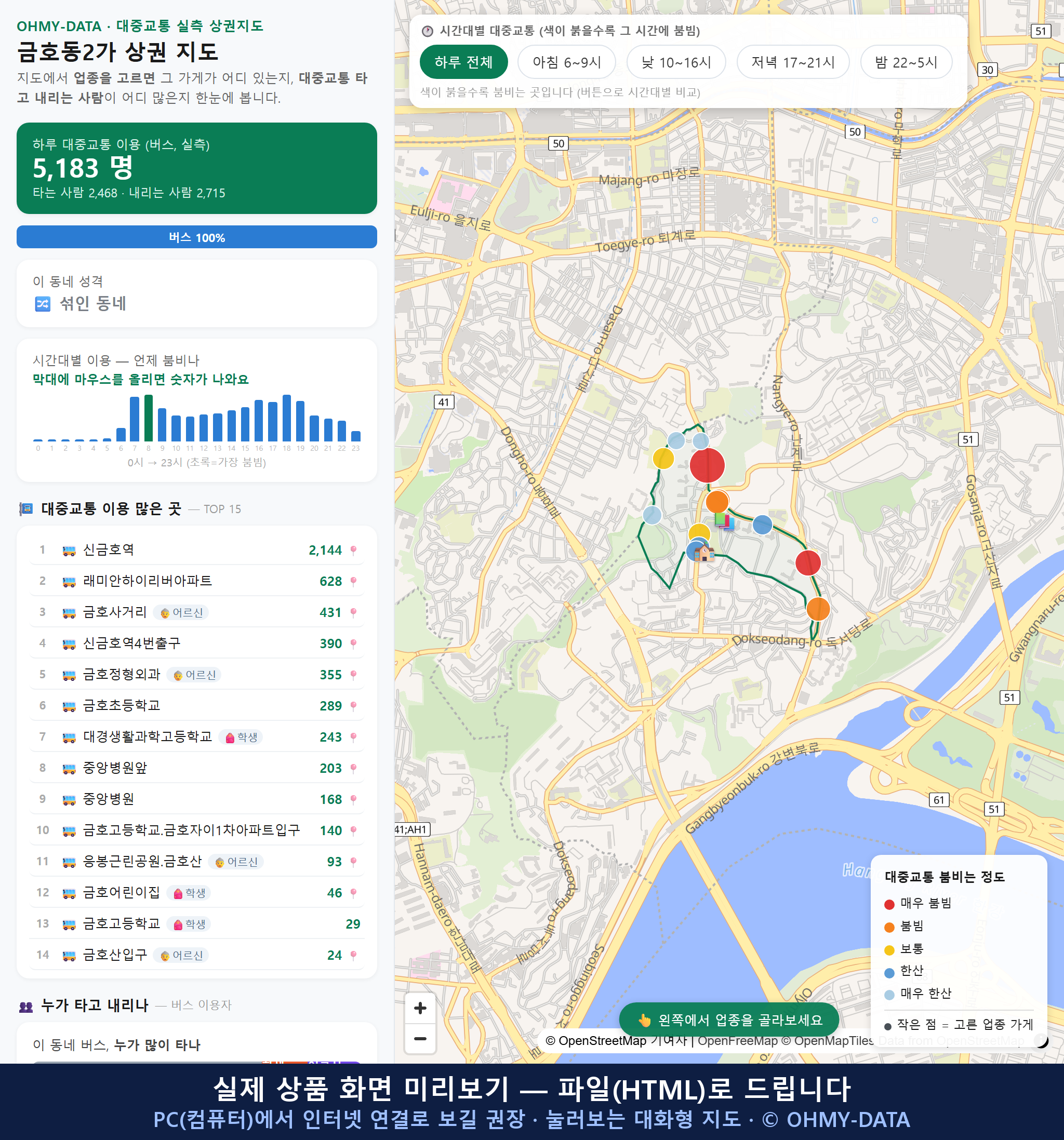Viewport: 1064px width, 1140px height.
Task: Open the 중앙병원앞 list entry
Action: click(x=197, y=769)
